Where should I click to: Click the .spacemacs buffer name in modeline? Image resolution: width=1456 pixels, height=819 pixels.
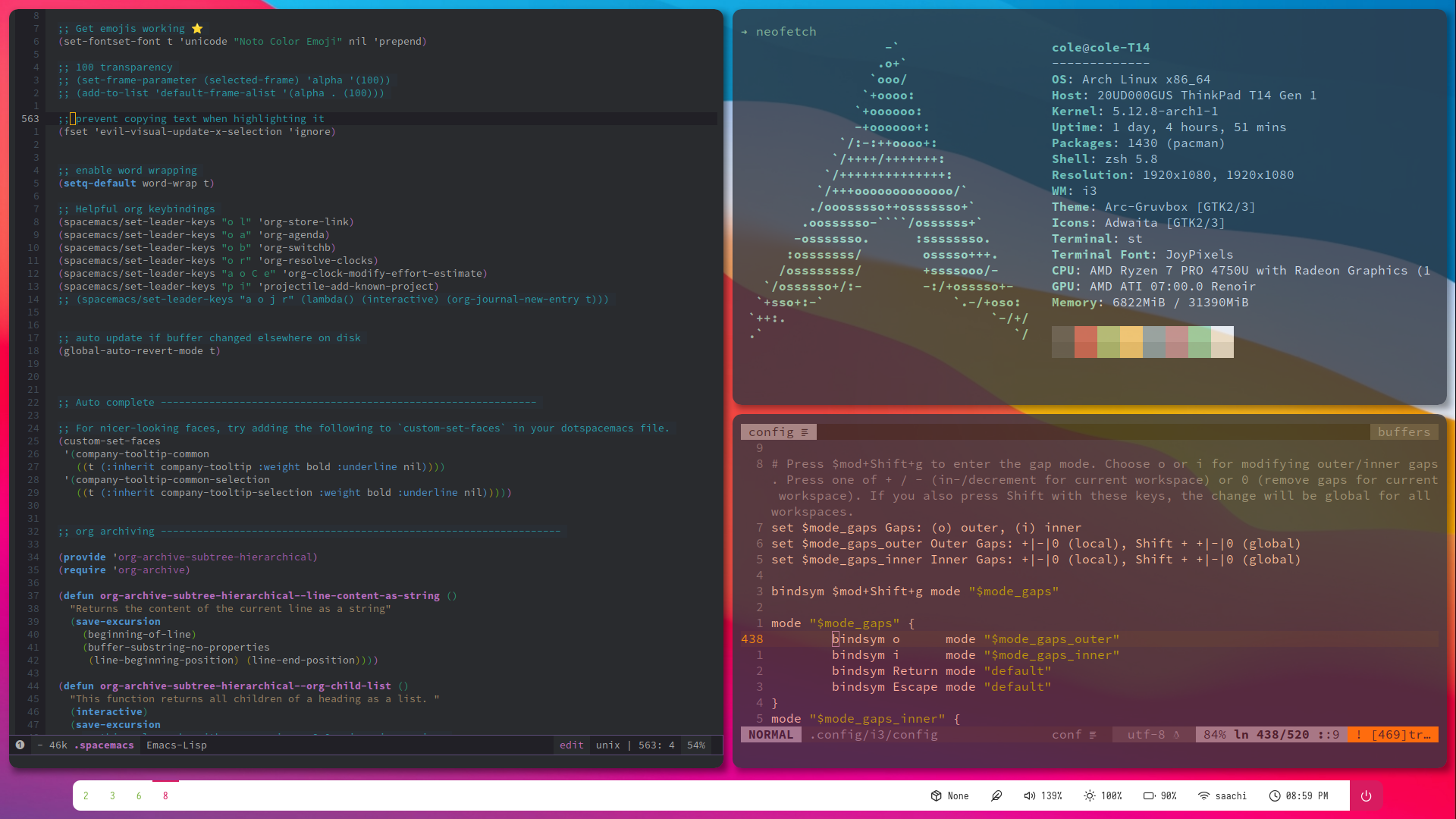104,745
